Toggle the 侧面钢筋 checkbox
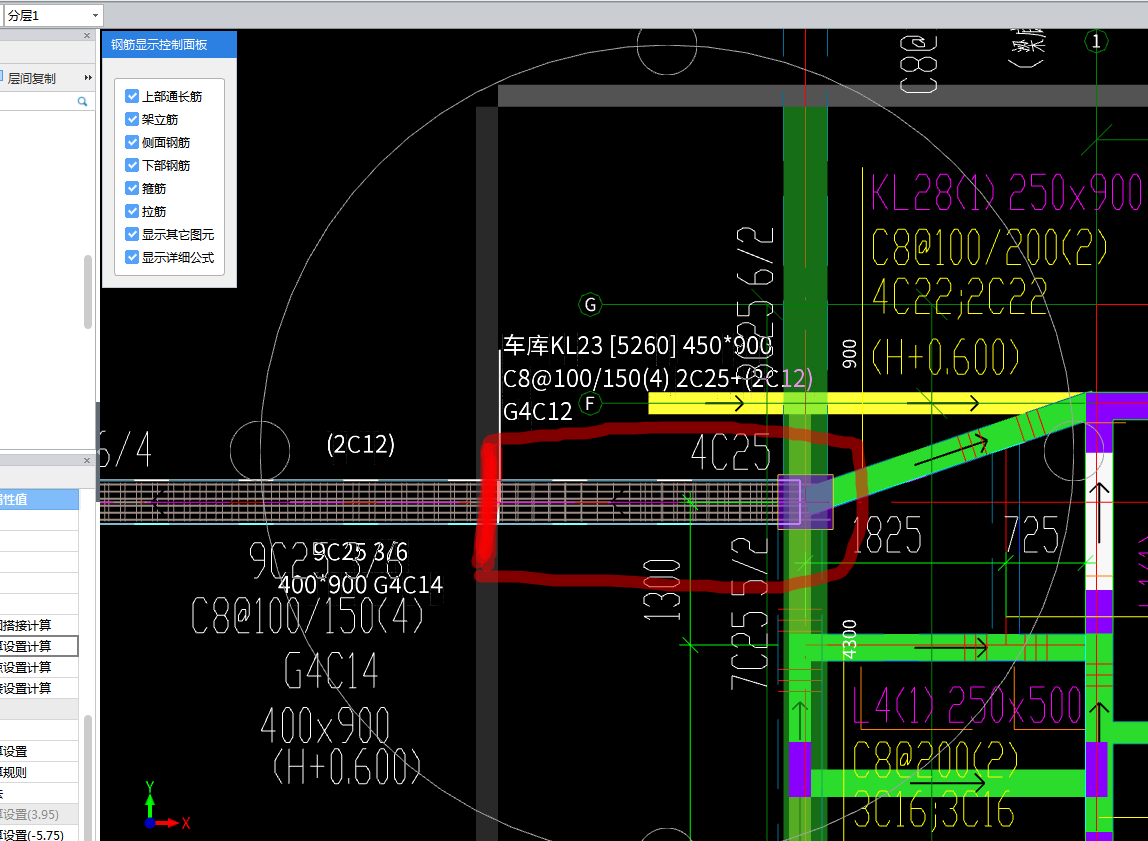The width and height of the screenshot is (1148, 841). 132,142
